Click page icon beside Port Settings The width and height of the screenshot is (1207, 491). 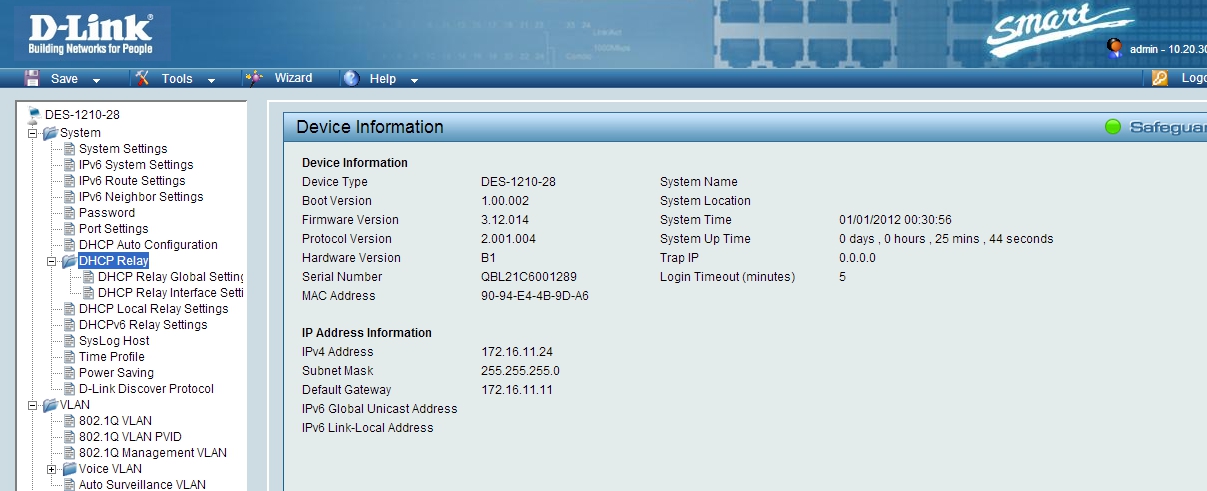pyautogui.click(x=70, y=228)
